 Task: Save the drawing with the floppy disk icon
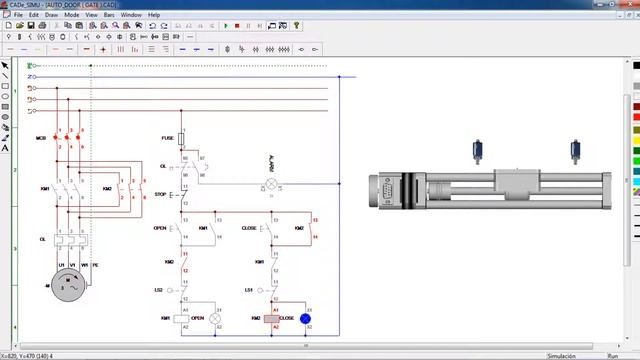[31, 26]
